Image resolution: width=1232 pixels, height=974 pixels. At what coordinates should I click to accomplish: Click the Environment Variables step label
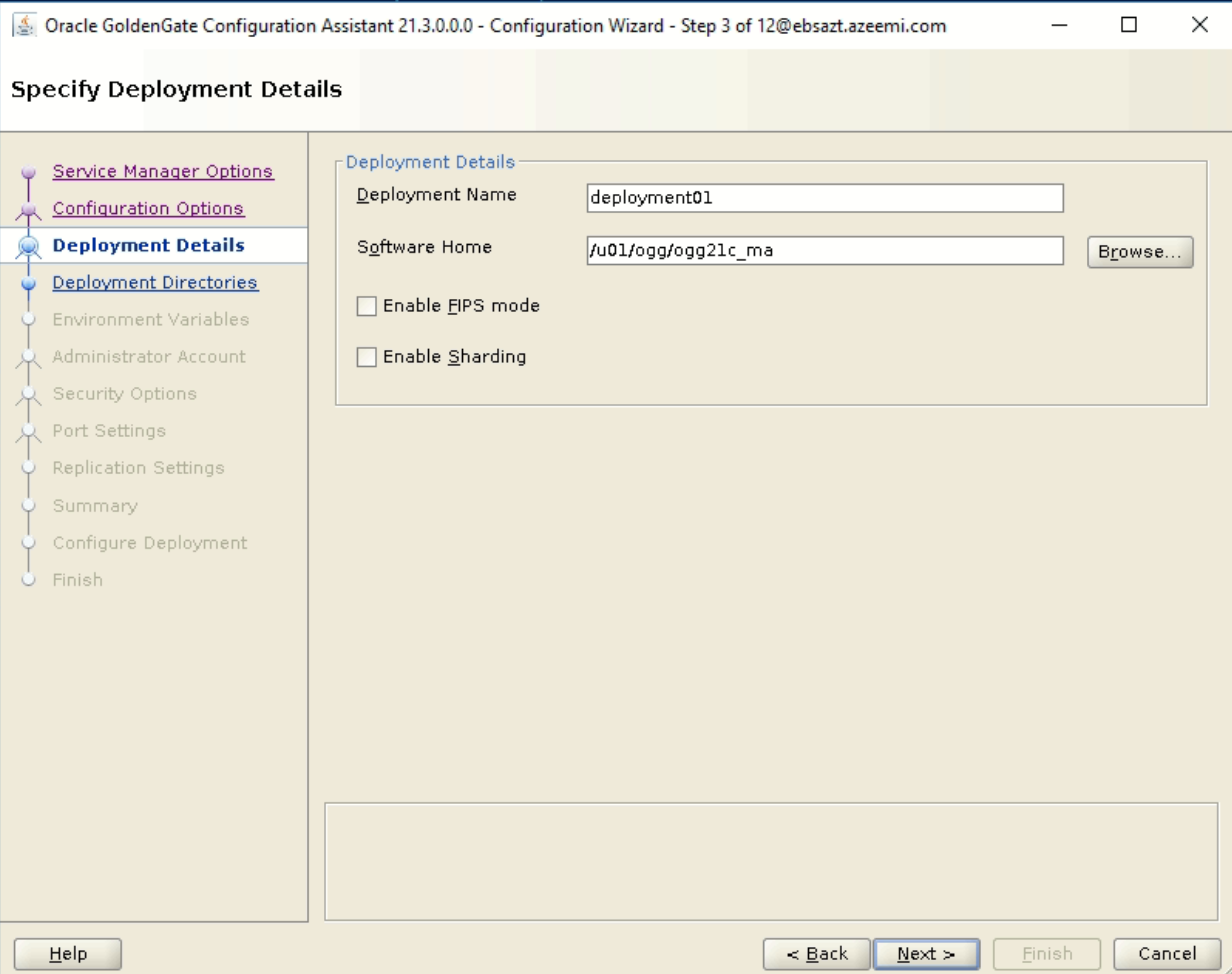pyautogui.click(x=151, y=319)
